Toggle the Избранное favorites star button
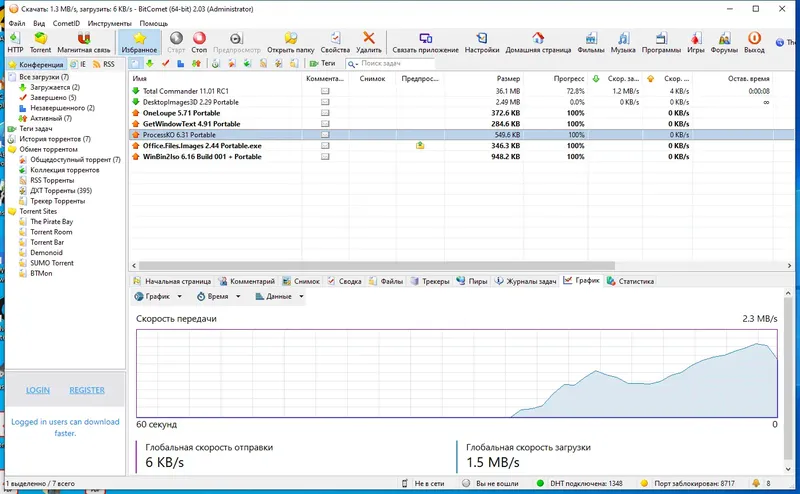The height and width of the screenshot is (494, 800). click(x=139, y=42)
